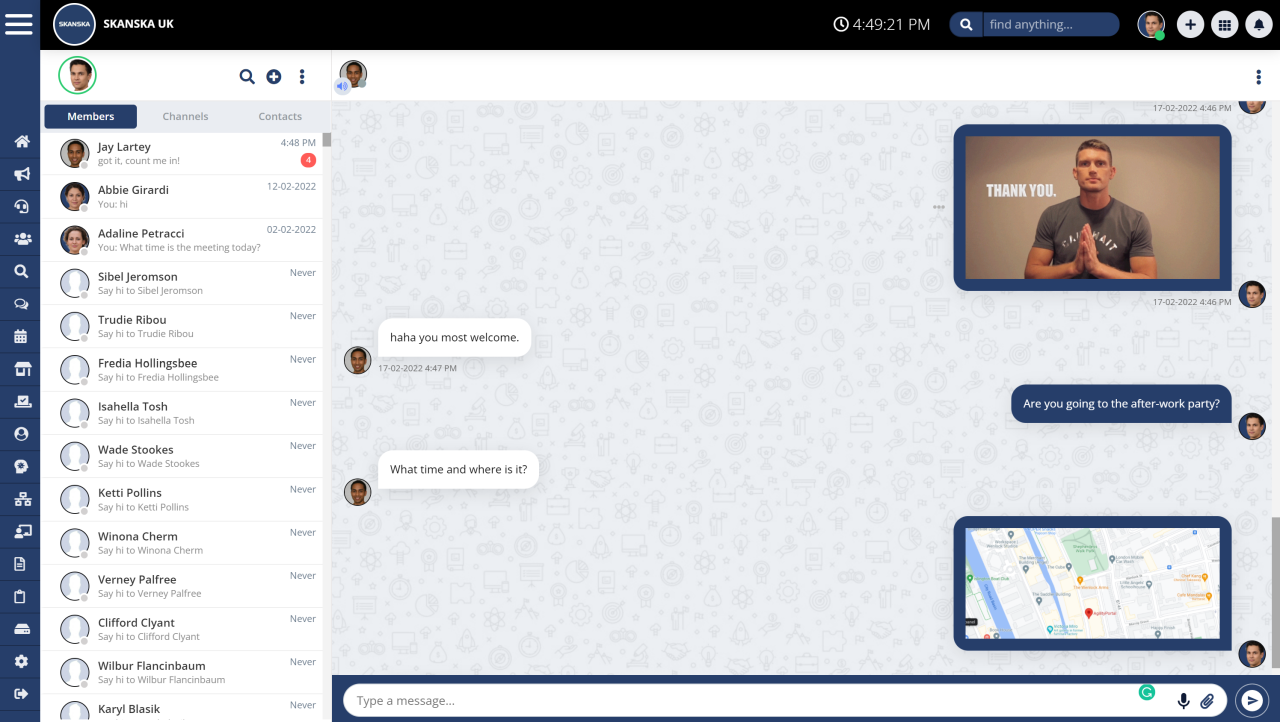Click the Logout icon at sidebar bottom
Image resolution: width=1280 pixels, height=722 pixels.
20,692
